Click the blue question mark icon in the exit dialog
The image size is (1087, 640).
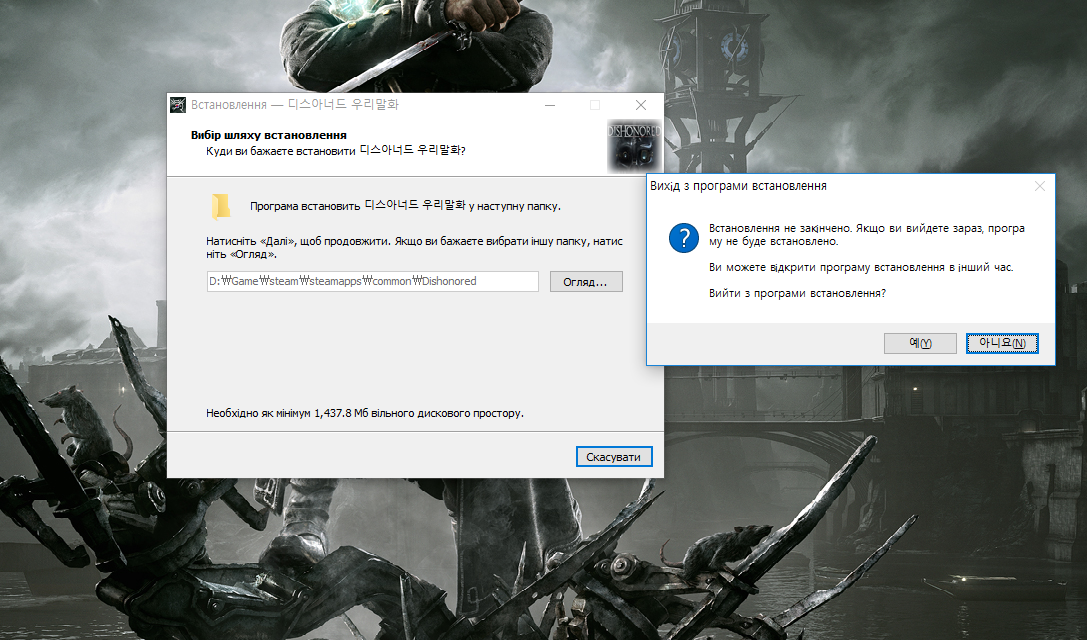[684, 238]
